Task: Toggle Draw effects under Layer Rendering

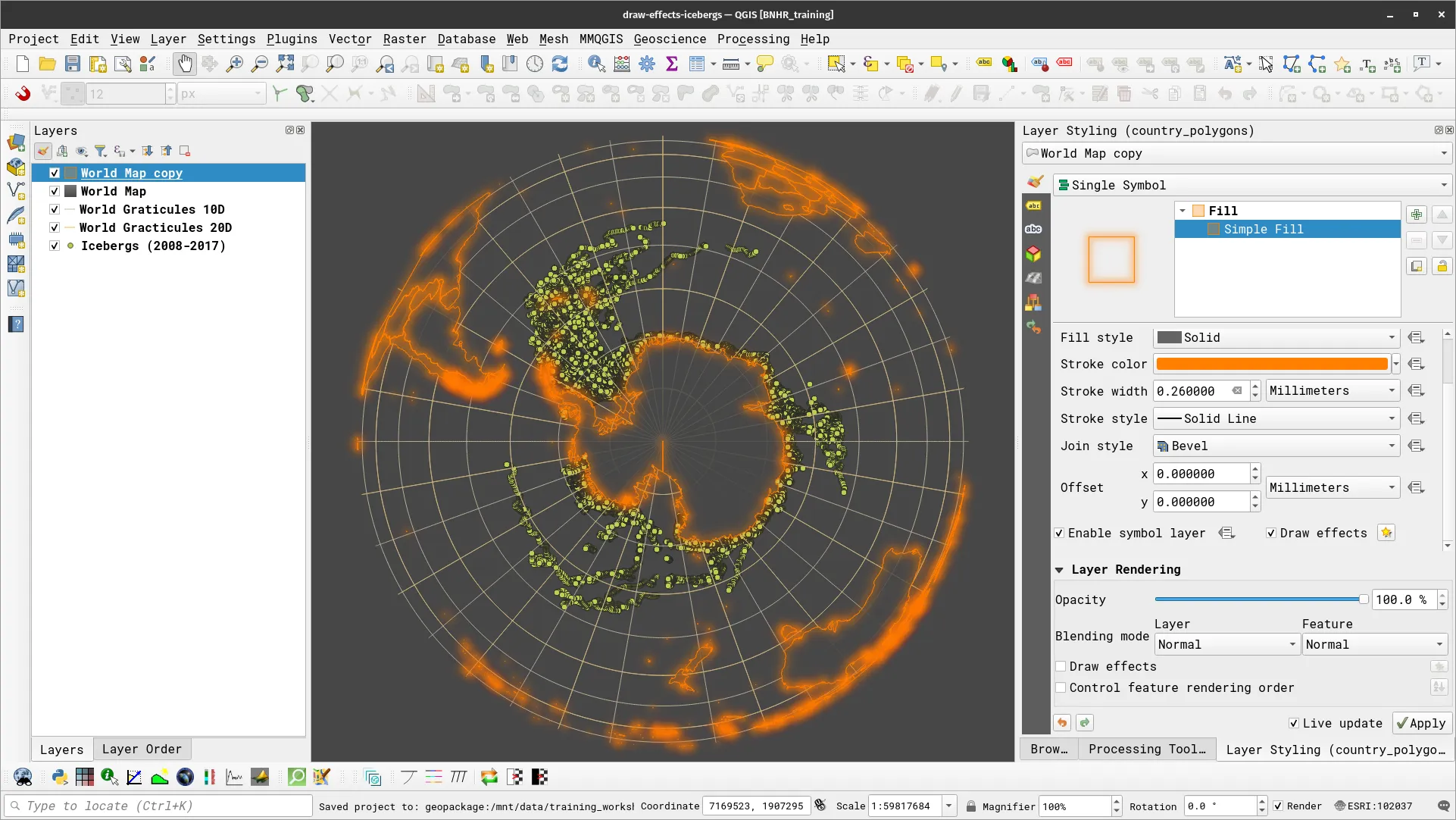Action: coord(1061,666)
